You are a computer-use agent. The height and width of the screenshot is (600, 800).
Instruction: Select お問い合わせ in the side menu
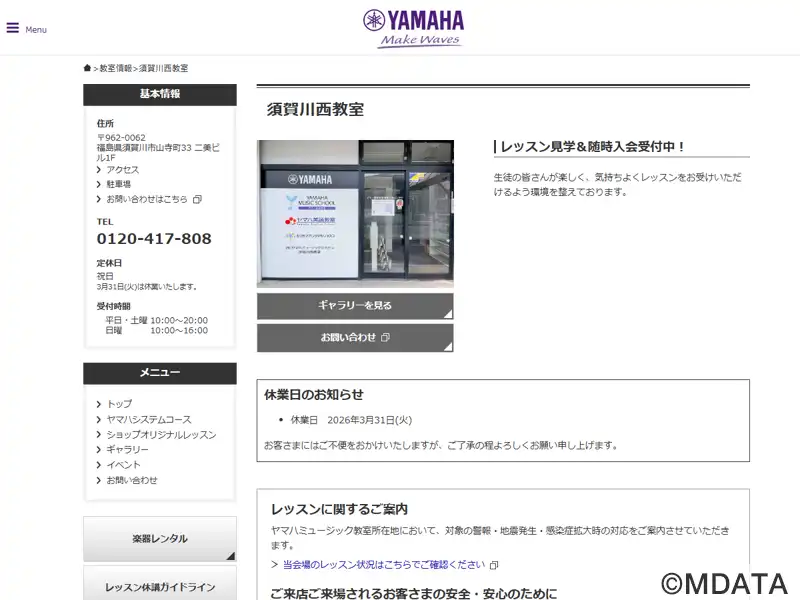pos(132,480)
